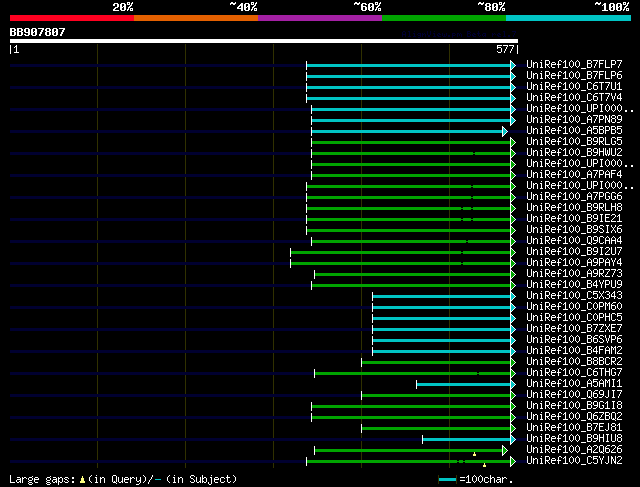Click the green ~80% legend segment

444,18
